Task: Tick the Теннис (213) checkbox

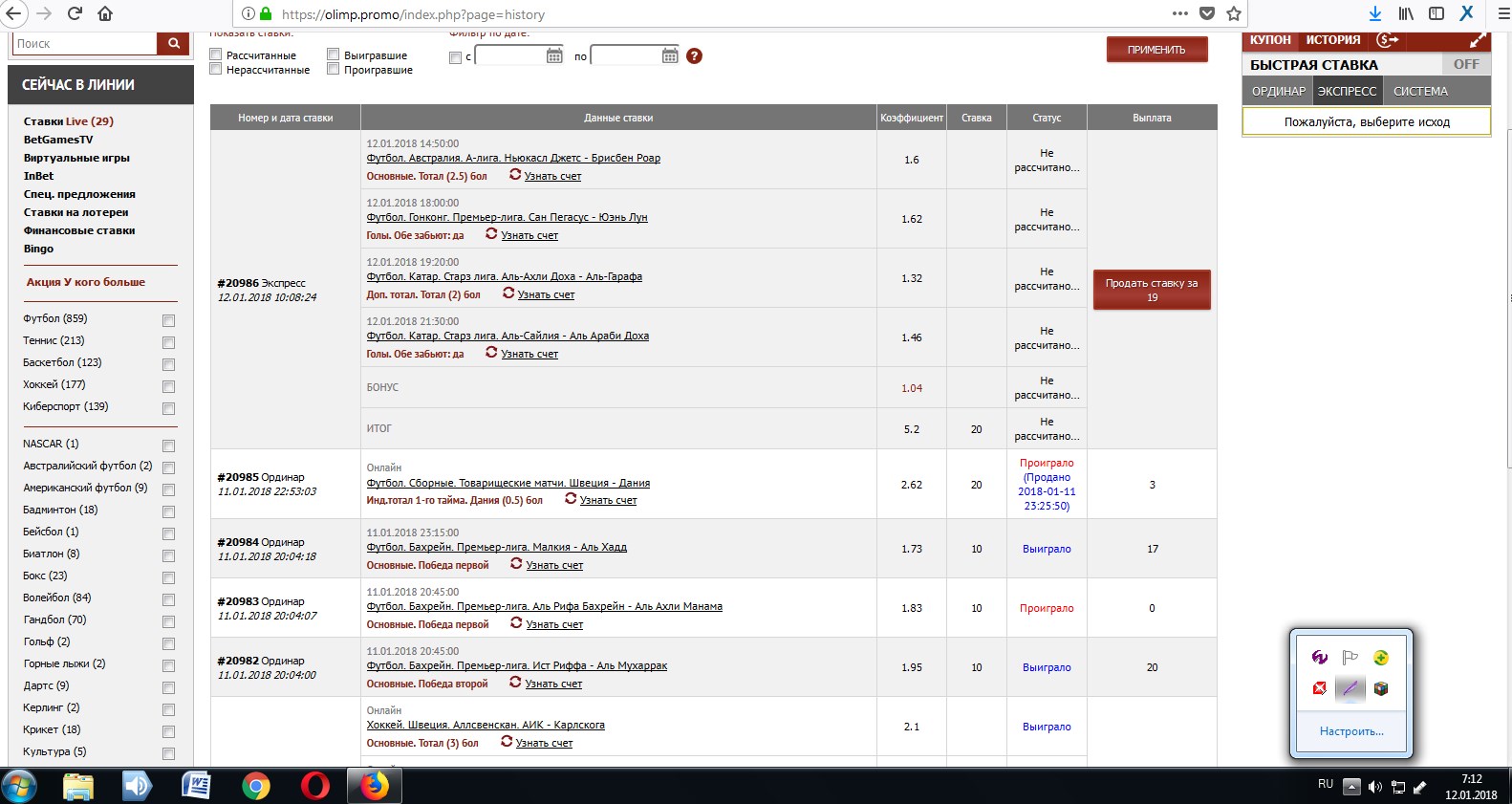Action: 168,342
